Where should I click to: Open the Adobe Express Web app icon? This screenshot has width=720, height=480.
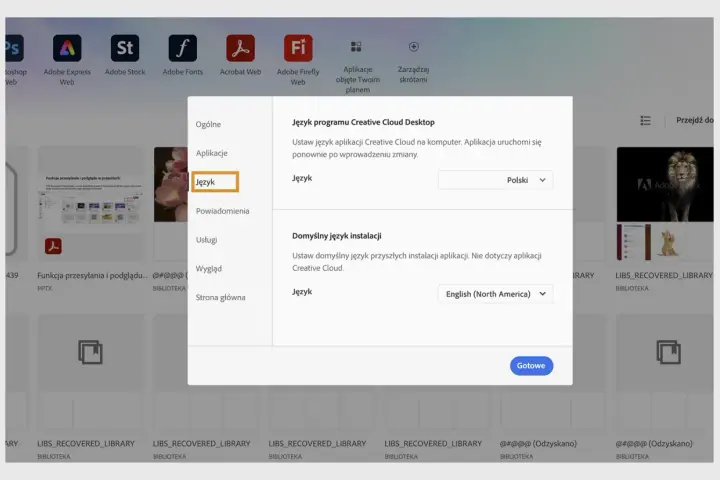tap(67, 48)
